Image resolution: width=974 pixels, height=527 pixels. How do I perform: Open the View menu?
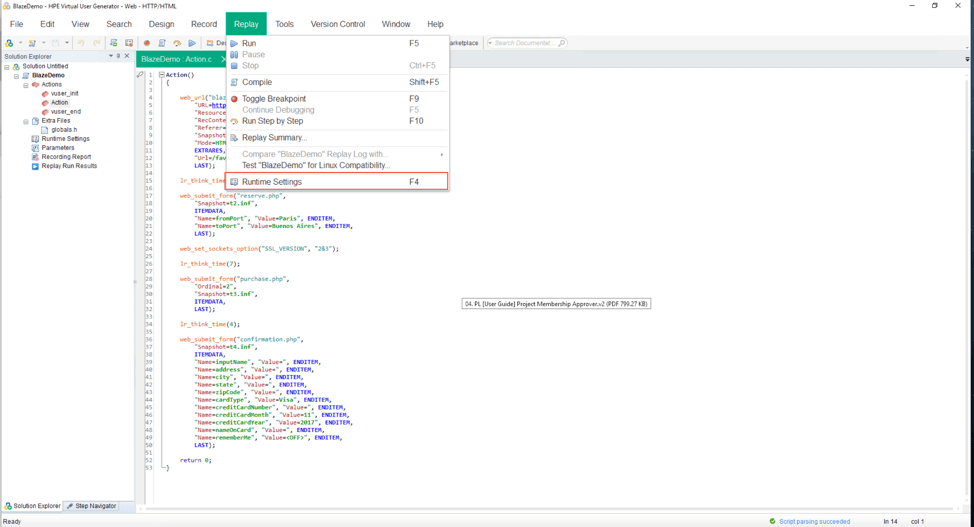80,24
